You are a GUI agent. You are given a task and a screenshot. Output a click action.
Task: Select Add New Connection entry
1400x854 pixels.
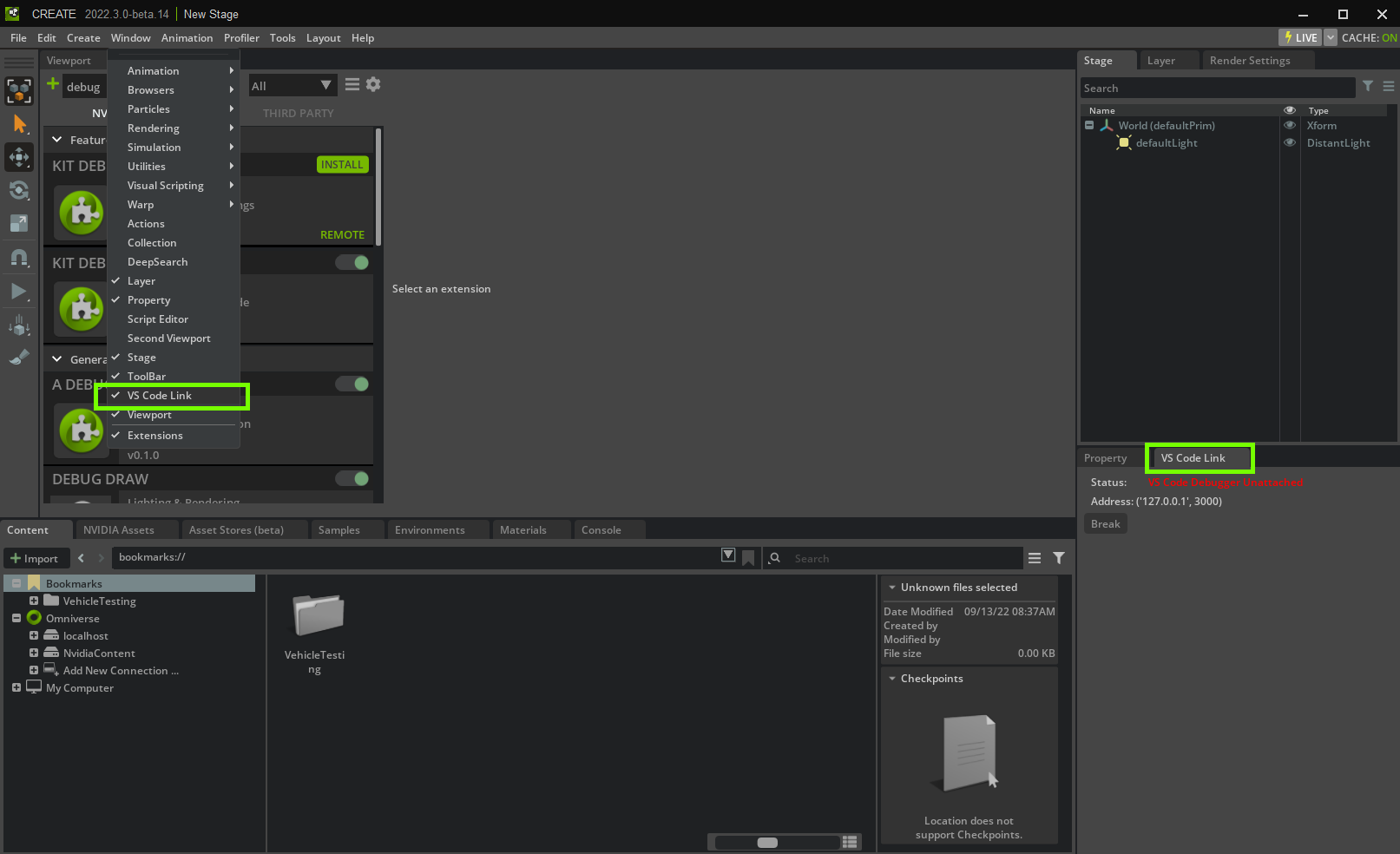[121, 670]
